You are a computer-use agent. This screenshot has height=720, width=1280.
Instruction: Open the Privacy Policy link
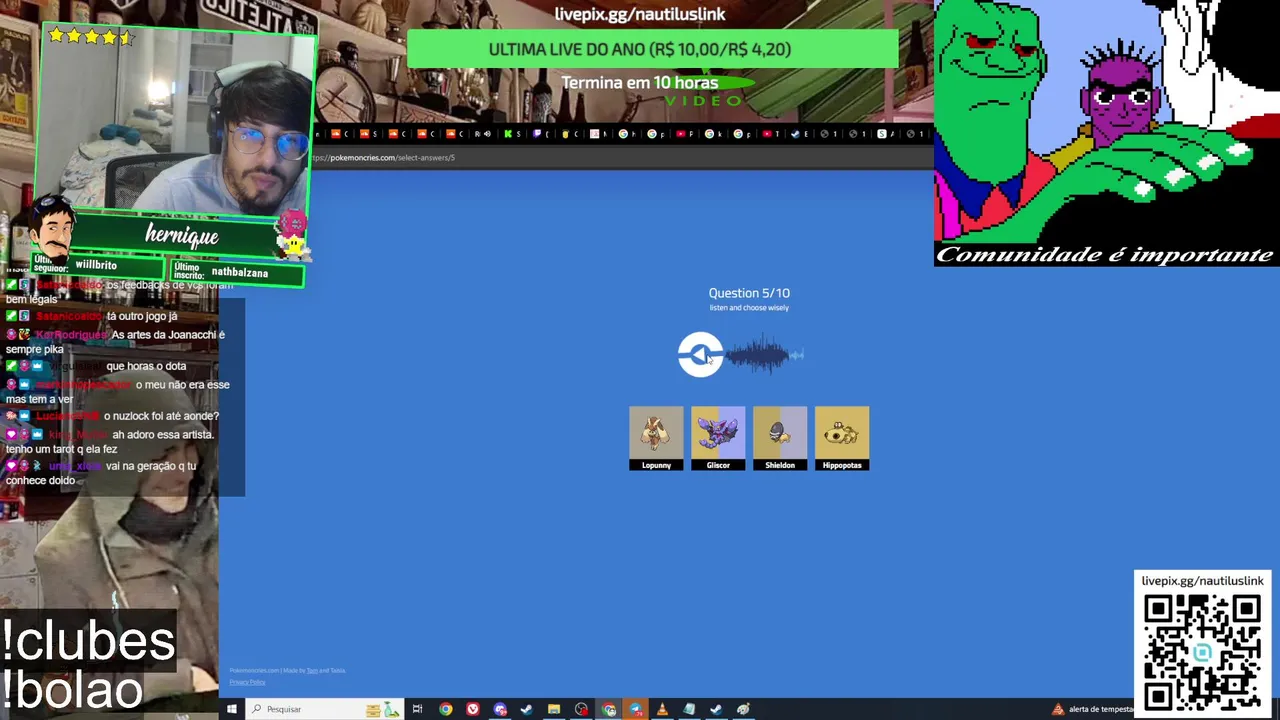(x=247, y=682)
